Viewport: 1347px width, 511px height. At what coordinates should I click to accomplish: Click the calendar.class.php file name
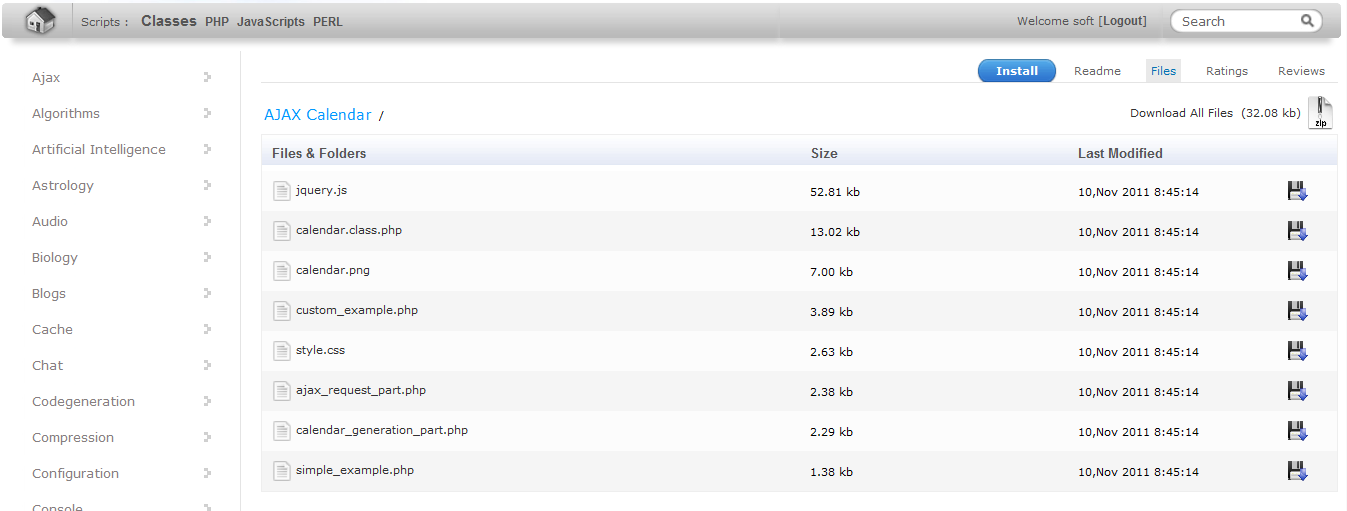pos(349,230)
